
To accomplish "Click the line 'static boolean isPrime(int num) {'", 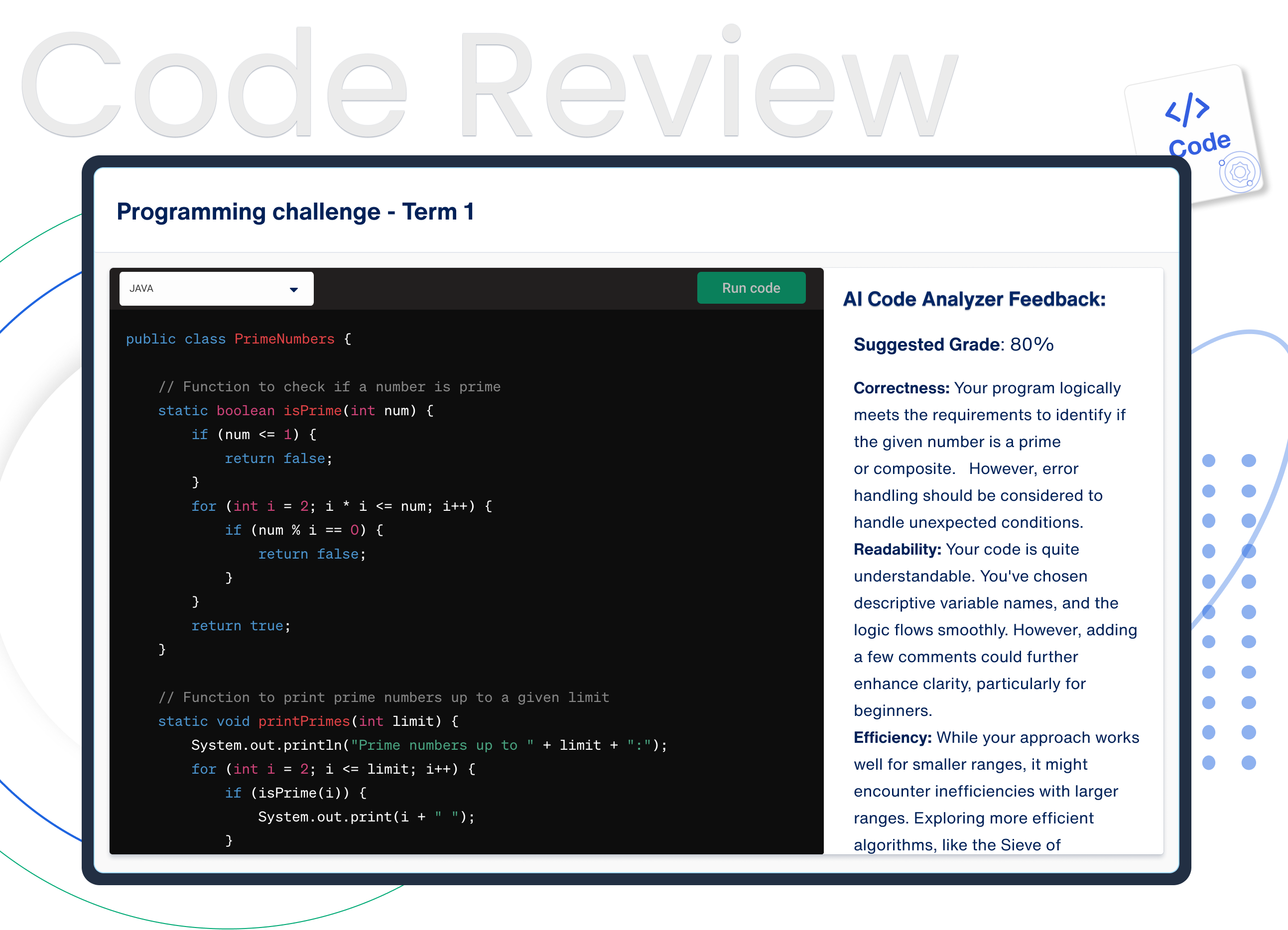I will (x=296, y=411).
